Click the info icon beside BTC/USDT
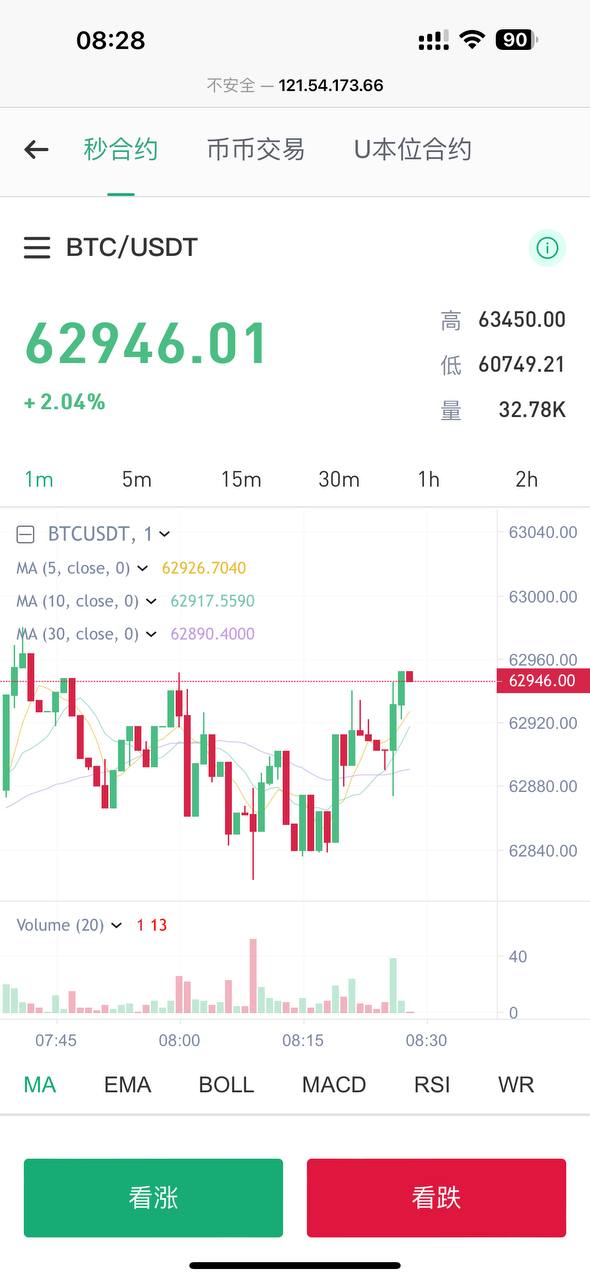This screenshot has width=590, height=1280. tap(546, 247)
